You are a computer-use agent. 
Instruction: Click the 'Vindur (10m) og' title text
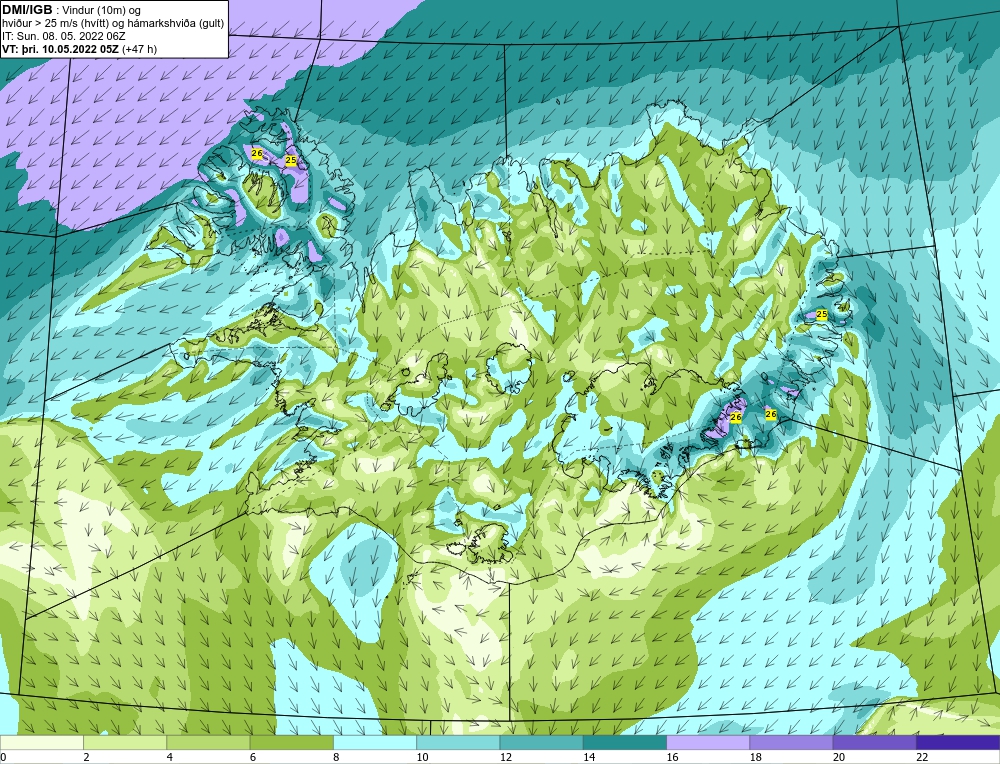point(103,10)
